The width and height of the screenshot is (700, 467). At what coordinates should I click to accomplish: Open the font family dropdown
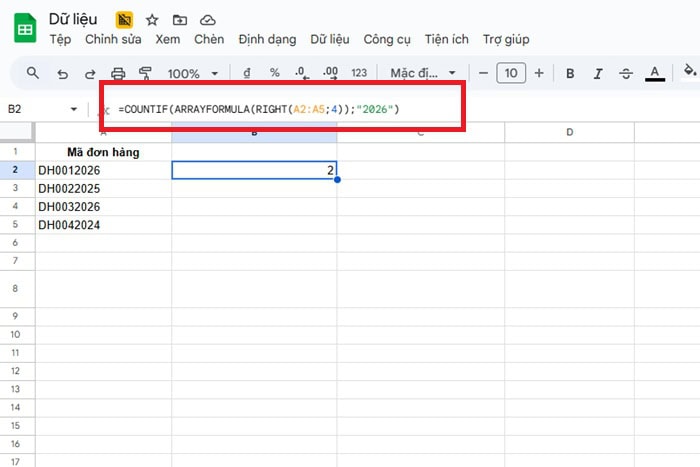point(422,73)
